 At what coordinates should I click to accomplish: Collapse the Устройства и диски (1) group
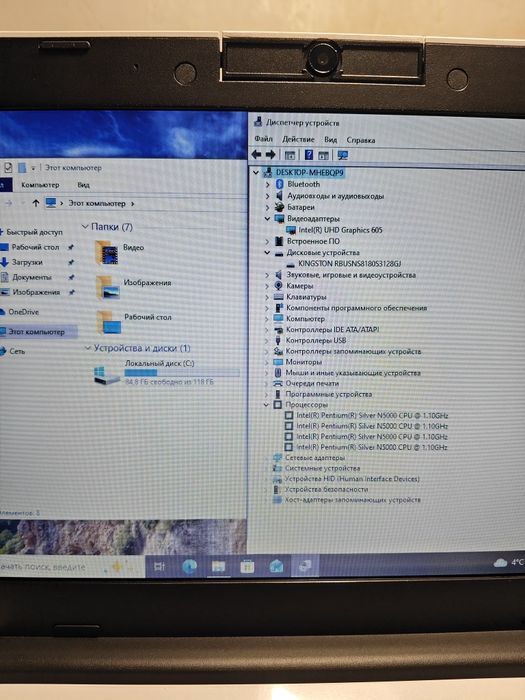[88, 348]
